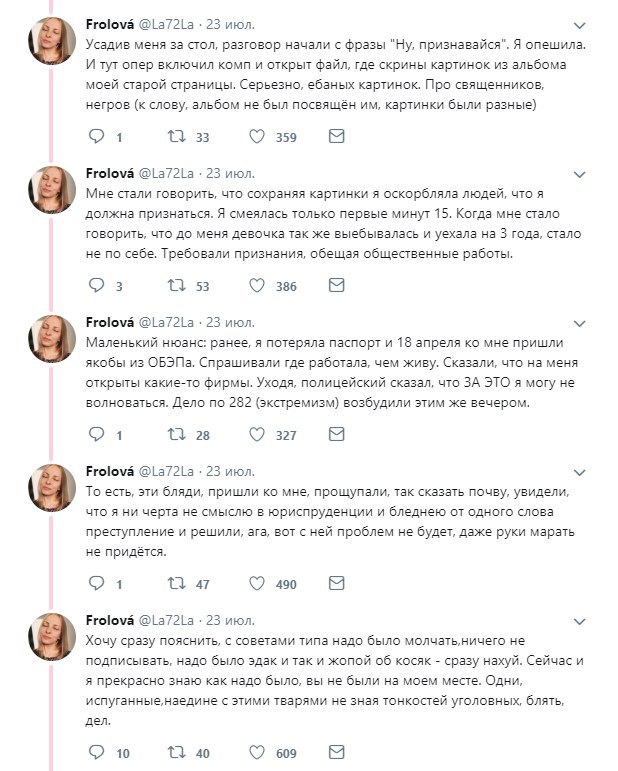Like the tweet with 609 likes
Image resolution: width=618 pixels, height=771 pixels.
tap(256, 753)
